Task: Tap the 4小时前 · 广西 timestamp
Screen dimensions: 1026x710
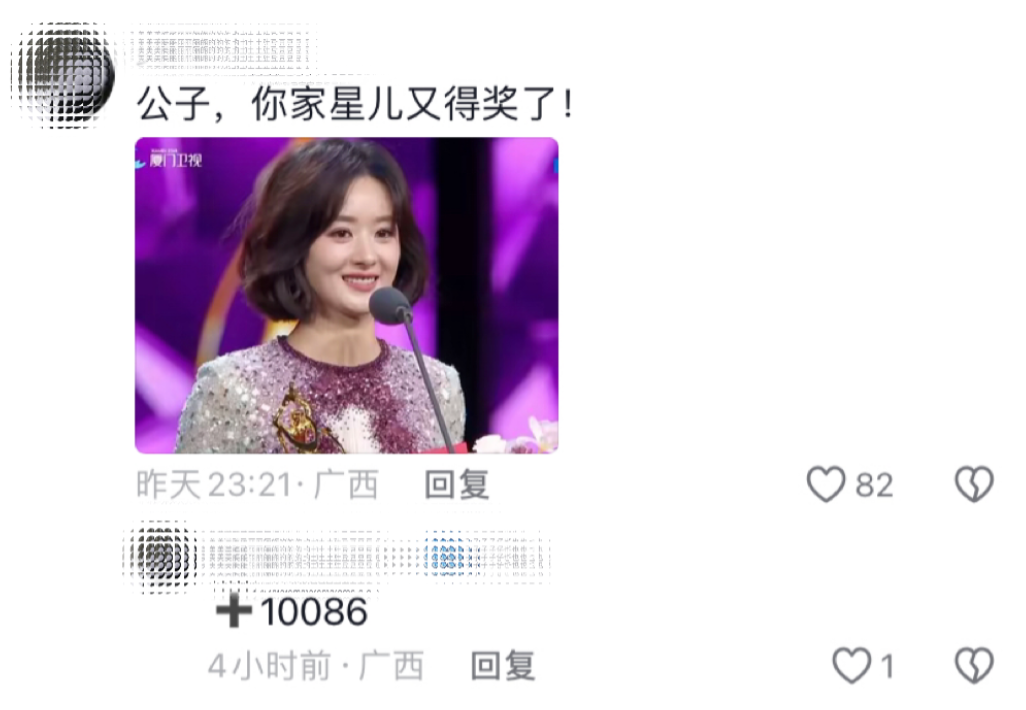Action: click(315, 666)
